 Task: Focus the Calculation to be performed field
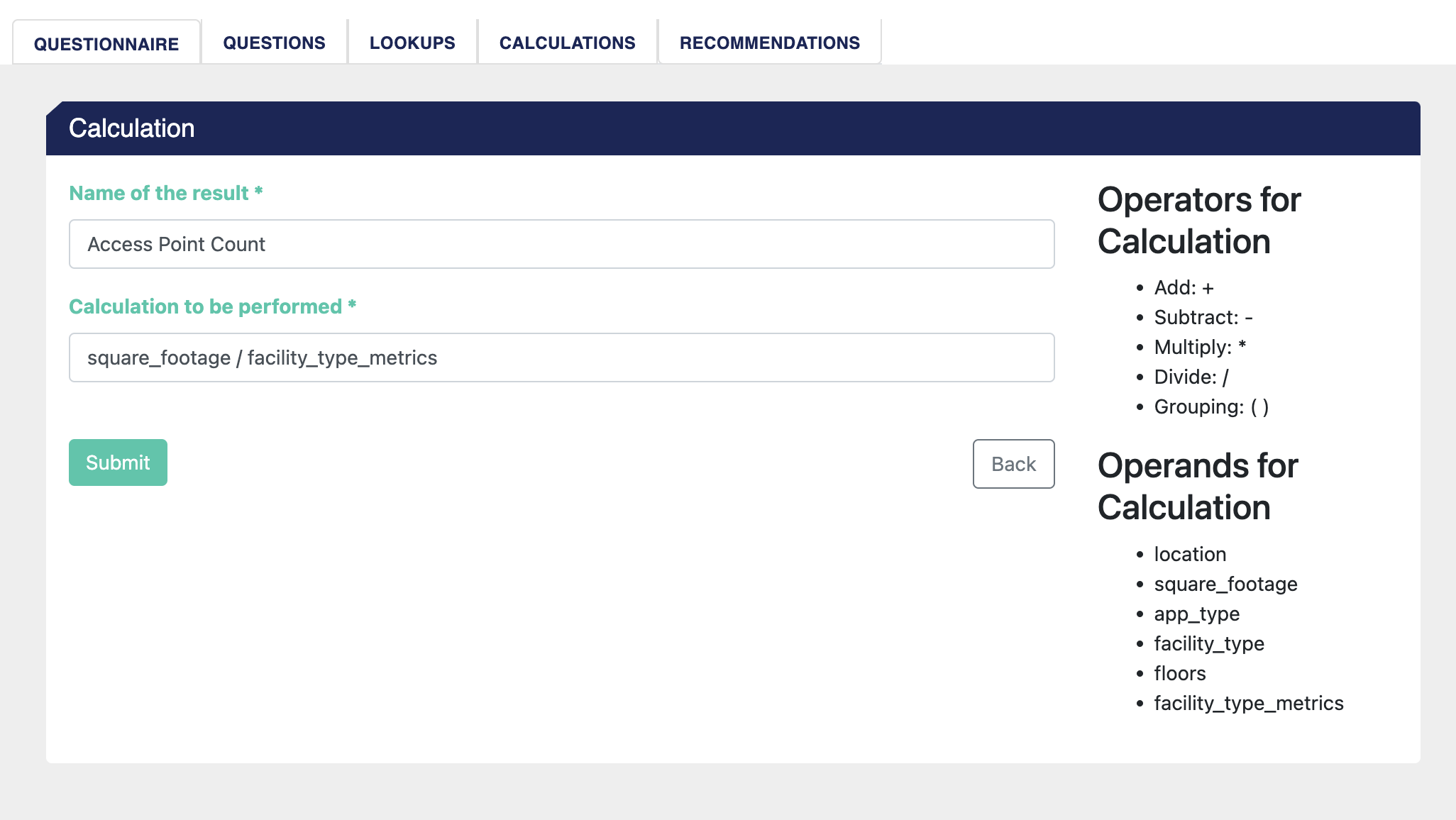click(x=561, y=358)
